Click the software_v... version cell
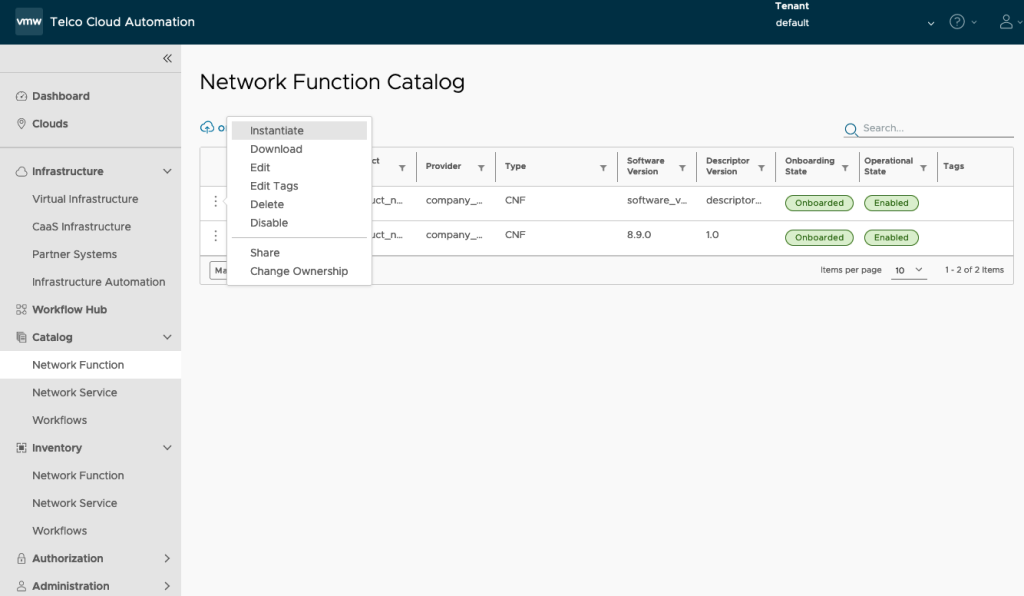 coord(657,200)
